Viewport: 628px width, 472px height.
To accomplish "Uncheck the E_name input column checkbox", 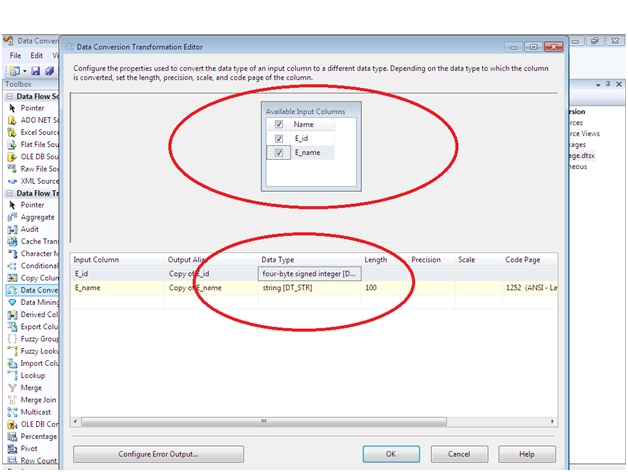I will tap(279, 153).
